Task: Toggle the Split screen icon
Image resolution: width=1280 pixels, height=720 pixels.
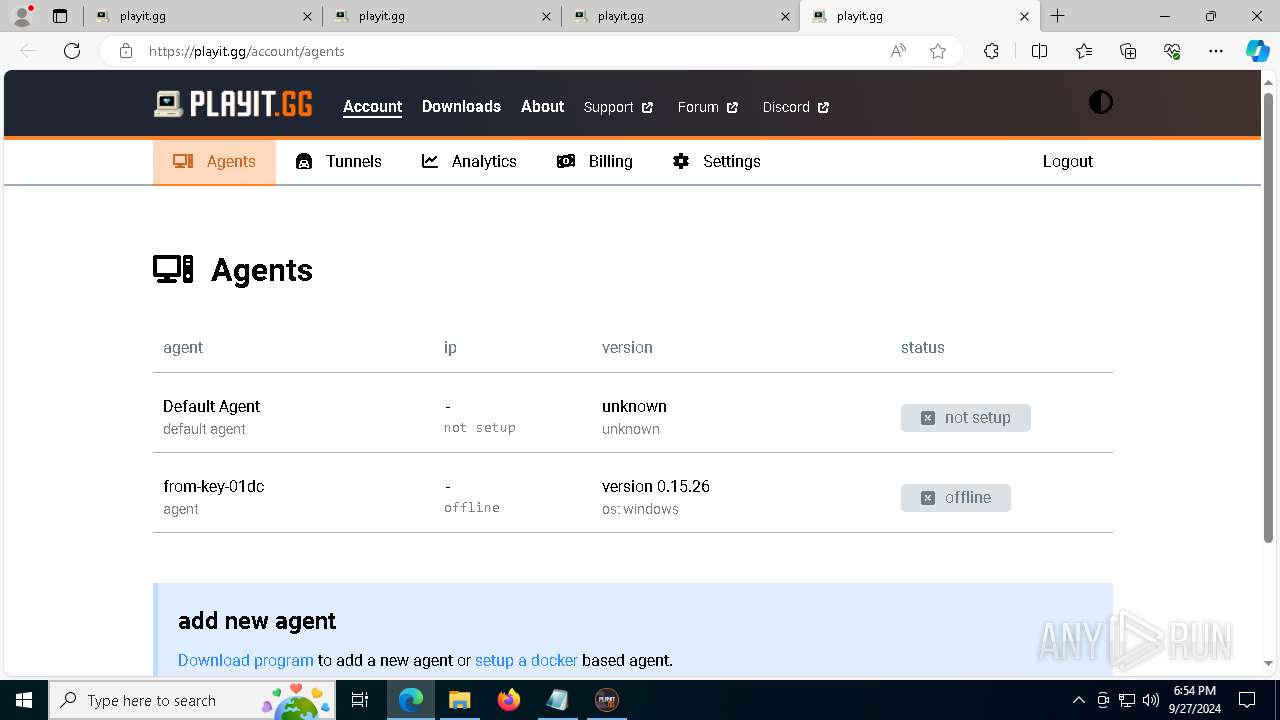Action: point(1039,51)
